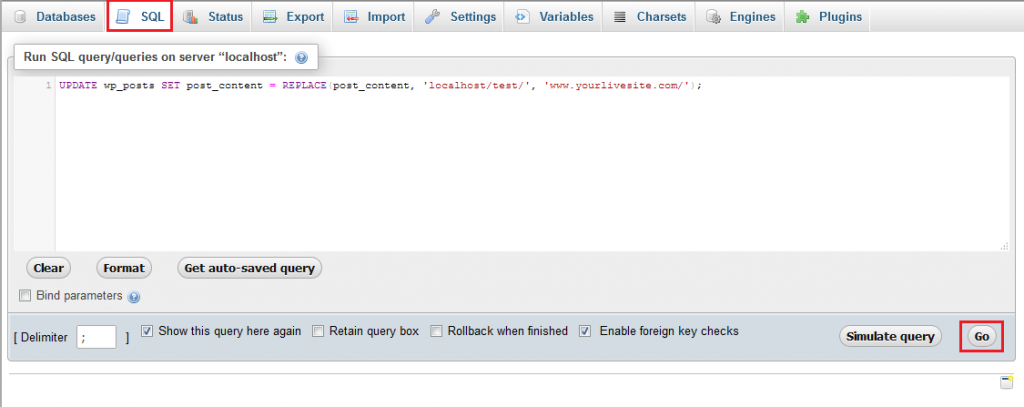
Task: Click Get auto-saved query button
Action: pyautogui.click(x=249, y=268)
